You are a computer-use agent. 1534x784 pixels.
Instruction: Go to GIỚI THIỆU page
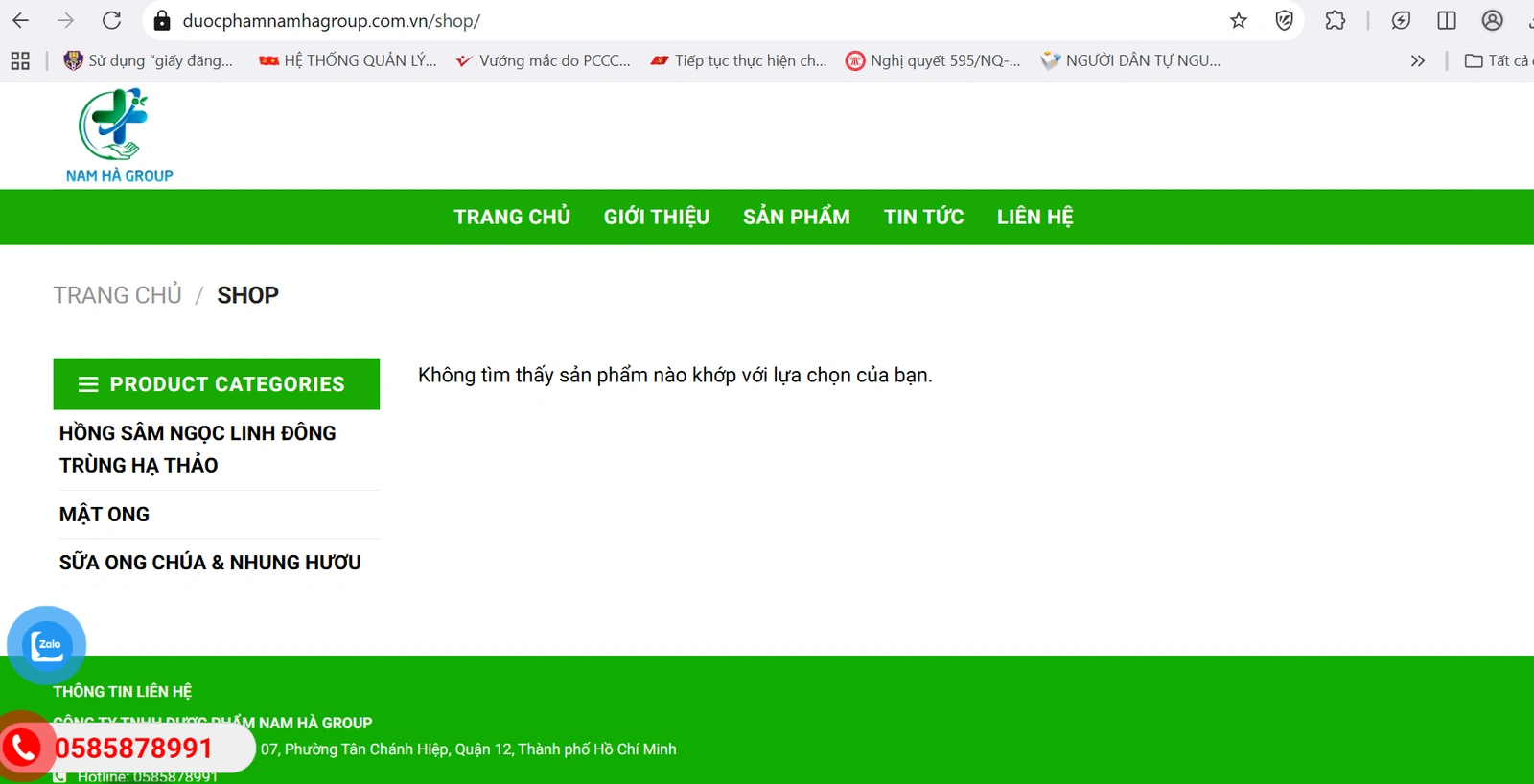click(656, 217)
